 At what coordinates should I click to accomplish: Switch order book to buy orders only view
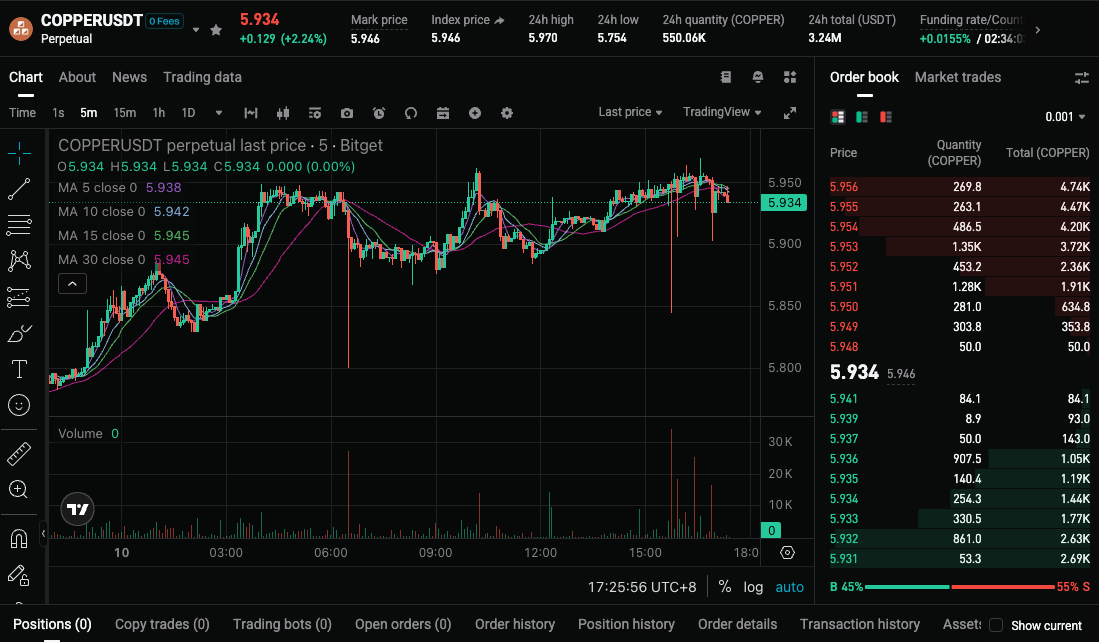coord(861,116)
